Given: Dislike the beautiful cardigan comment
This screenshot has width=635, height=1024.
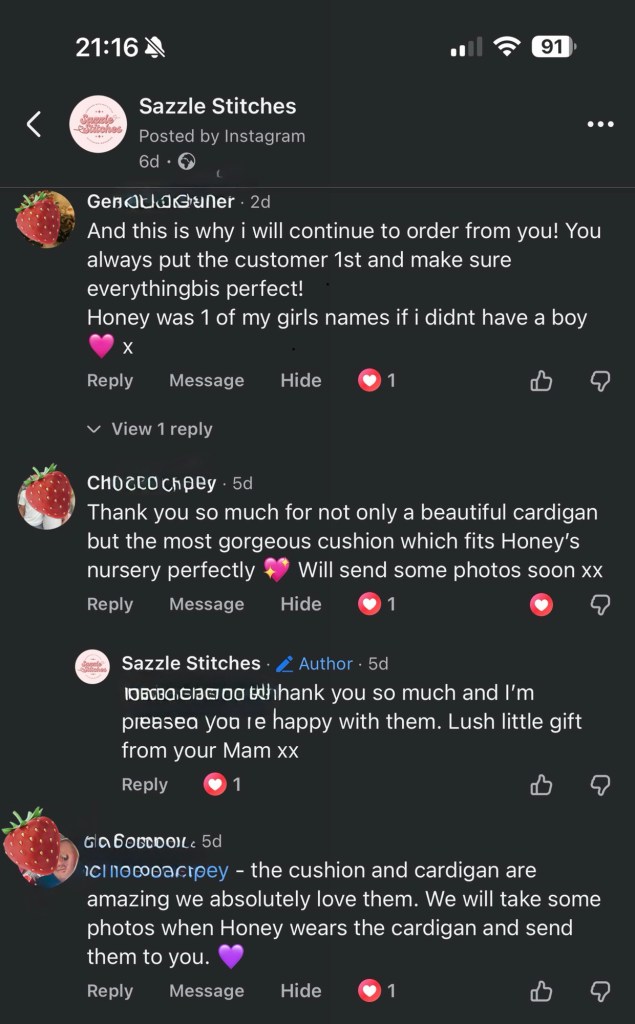Looking at the screenshot, I should pos(600,604).
